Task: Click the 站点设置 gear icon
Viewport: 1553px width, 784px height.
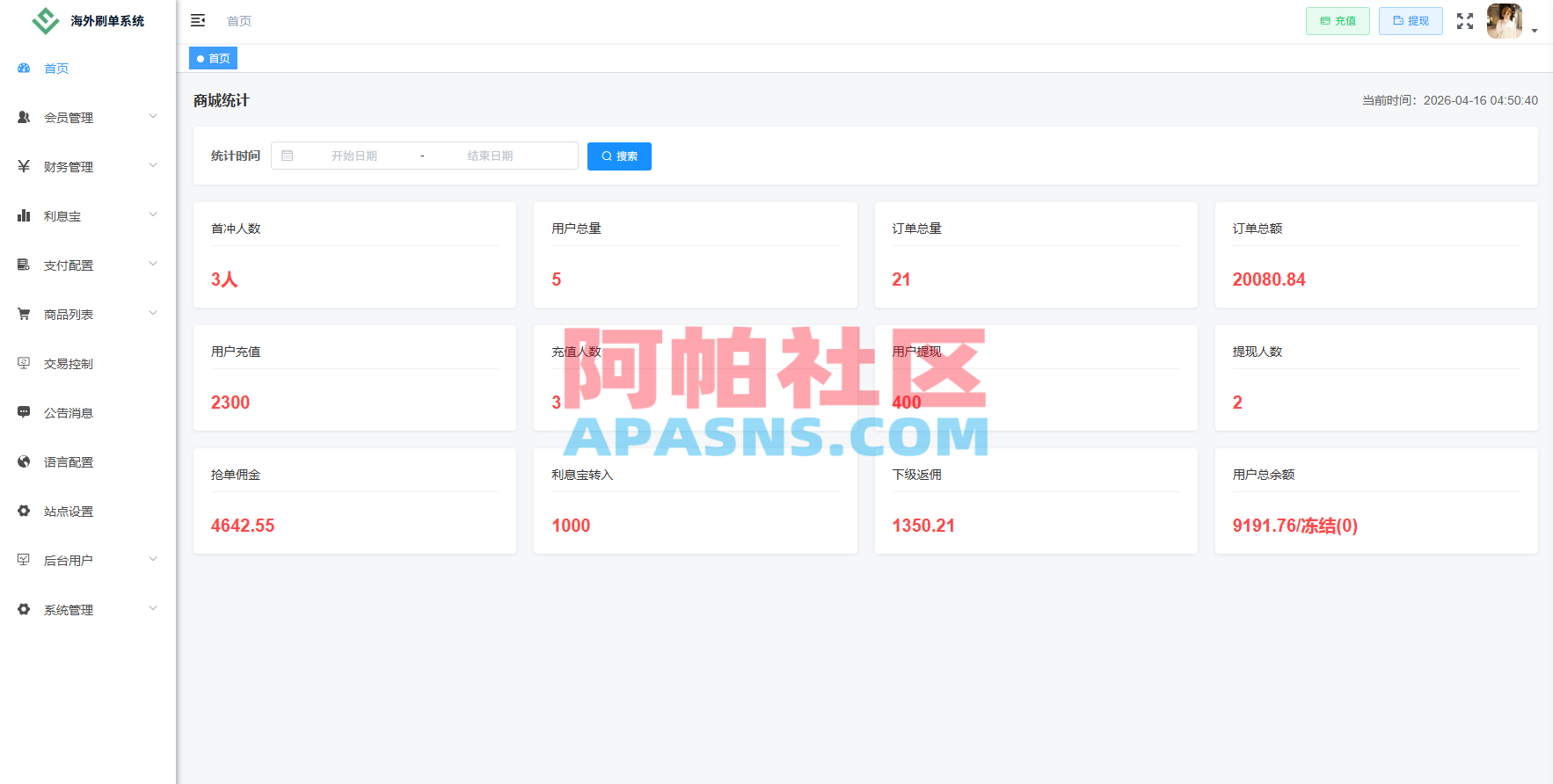Action: tap(24, 511)
